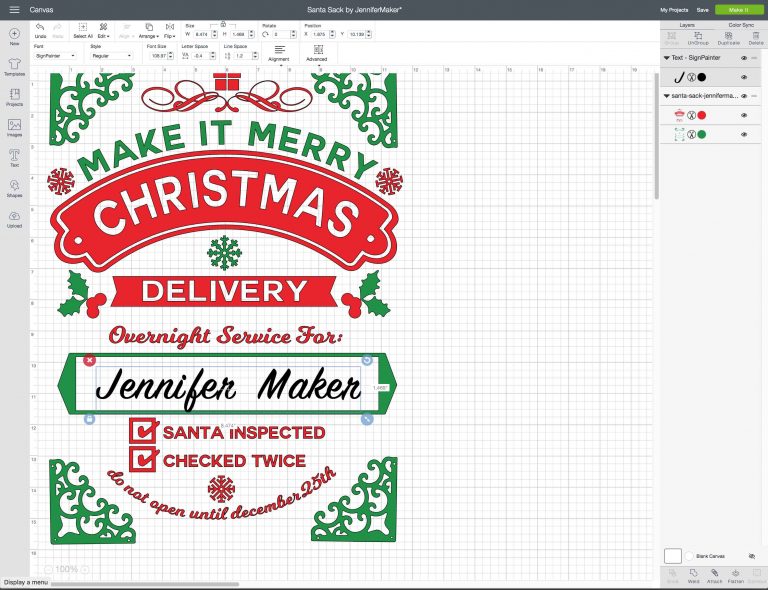Click the zoom out minus button beside 100%
768x590 pixels.
[x=48, y=569]
